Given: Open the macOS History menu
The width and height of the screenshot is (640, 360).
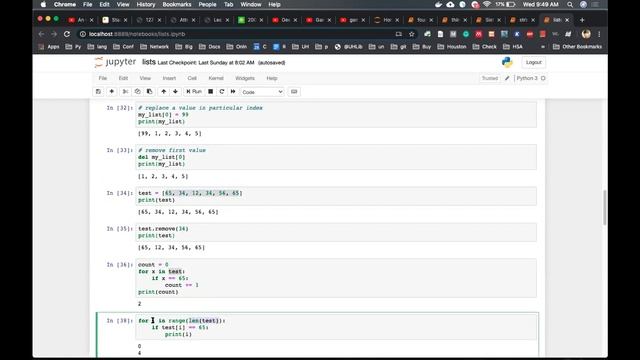Looking at the screenshot, I should coord(146,4).
